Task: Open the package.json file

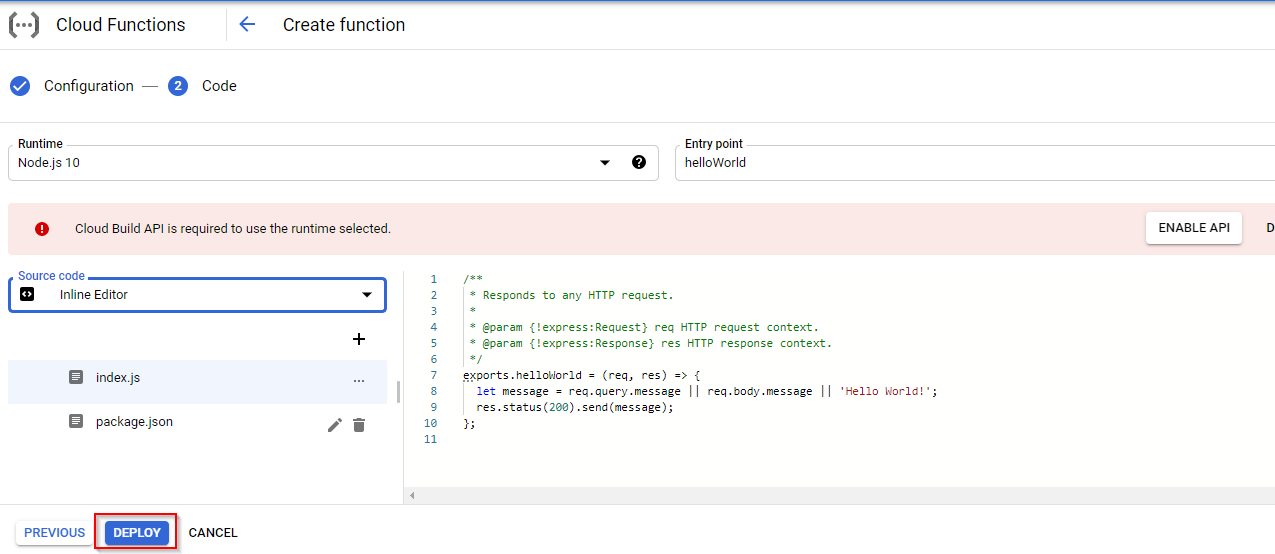Action: point(197,425)
